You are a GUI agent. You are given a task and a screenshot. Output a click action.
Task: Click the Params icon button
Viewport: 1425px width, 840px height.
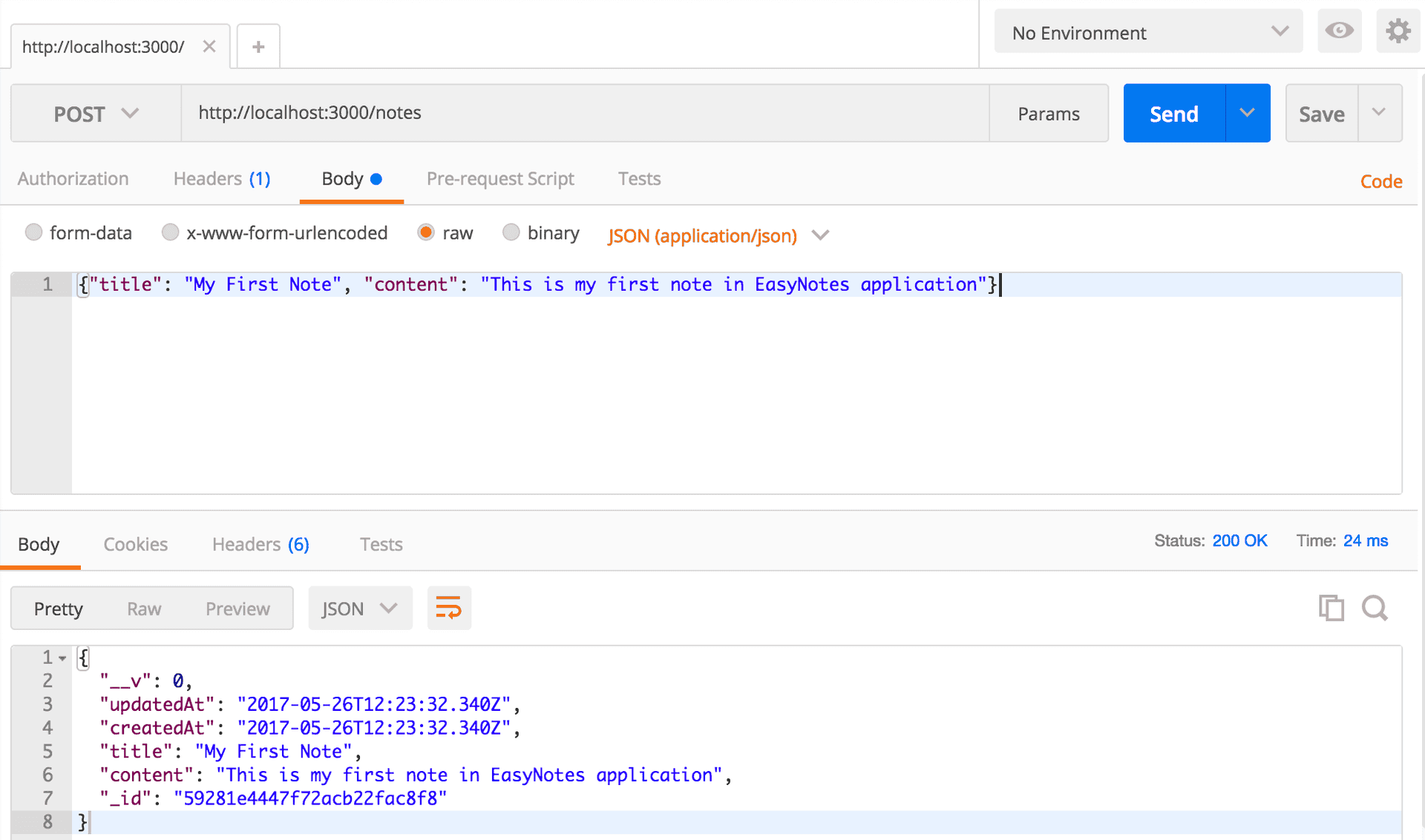pyautogui.click(x=1048, y=113)
